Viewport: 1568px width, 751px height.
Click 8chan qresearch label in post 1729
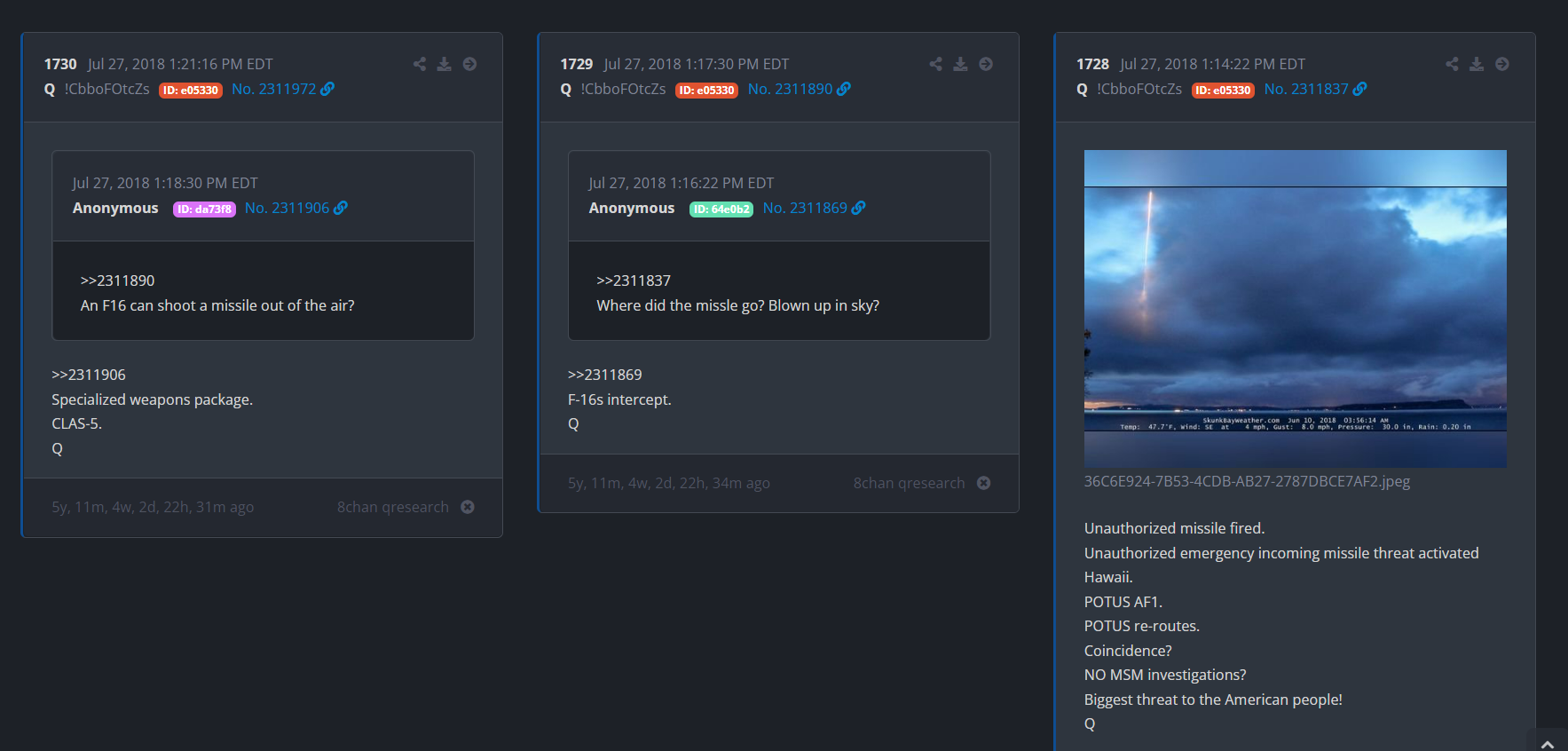[910, 483]
